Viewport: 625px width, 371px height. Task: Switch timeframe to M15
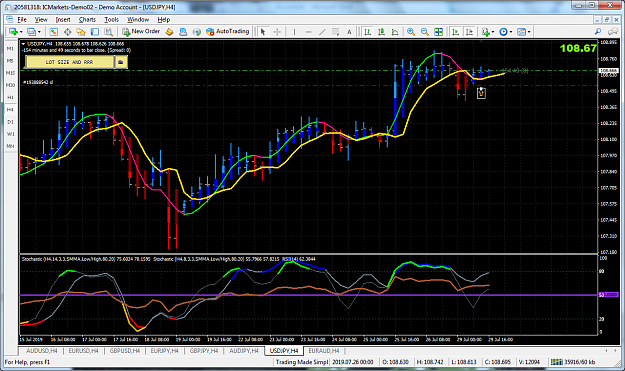tap(10, 73)
